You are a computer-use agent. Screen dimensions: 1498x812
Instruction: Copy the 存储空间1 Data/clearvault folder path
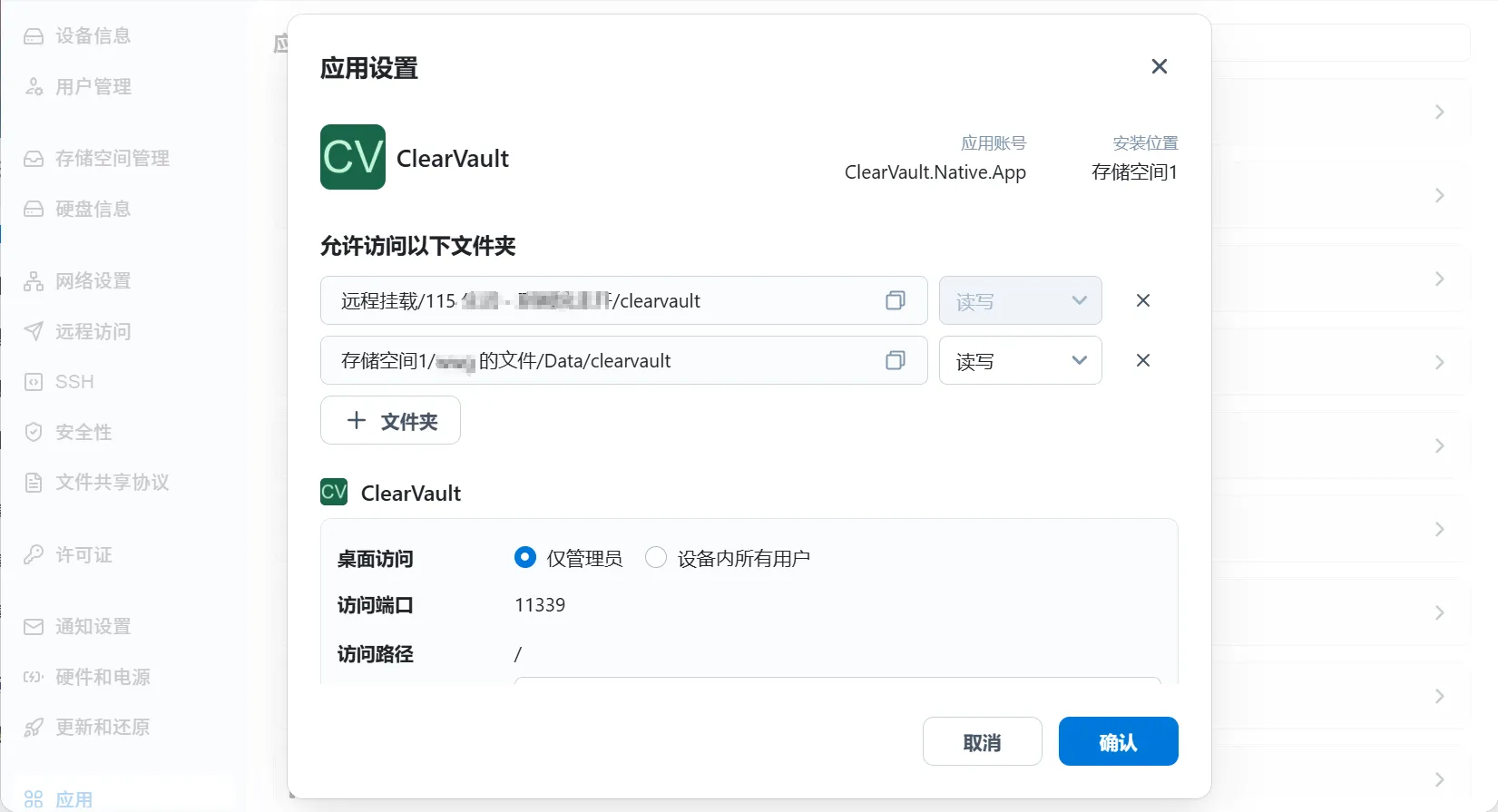coord(896,360)
